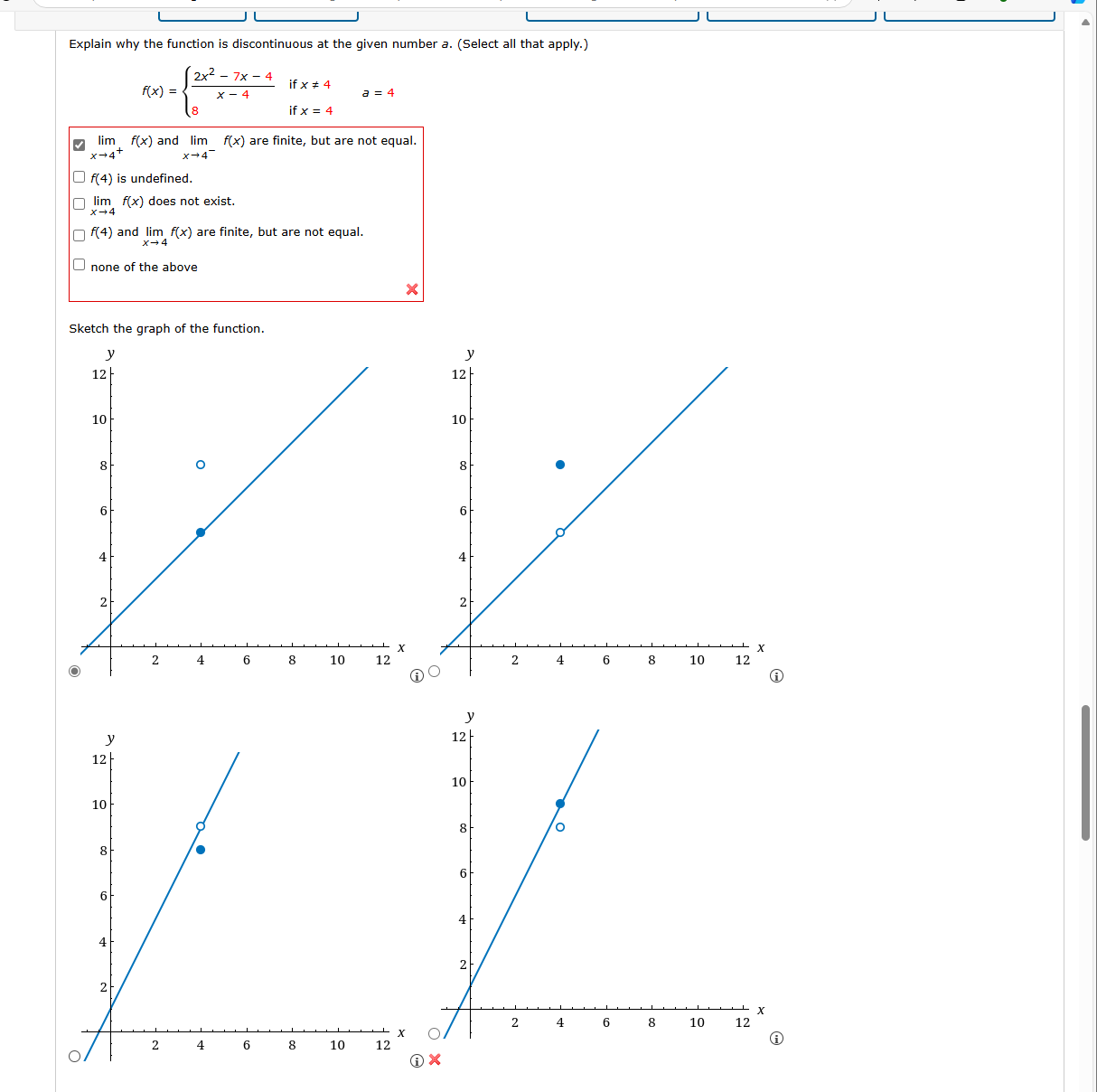
Task: Select the radio button for the top-right graph
Action: pyautogui.click(x=435, y=671)
